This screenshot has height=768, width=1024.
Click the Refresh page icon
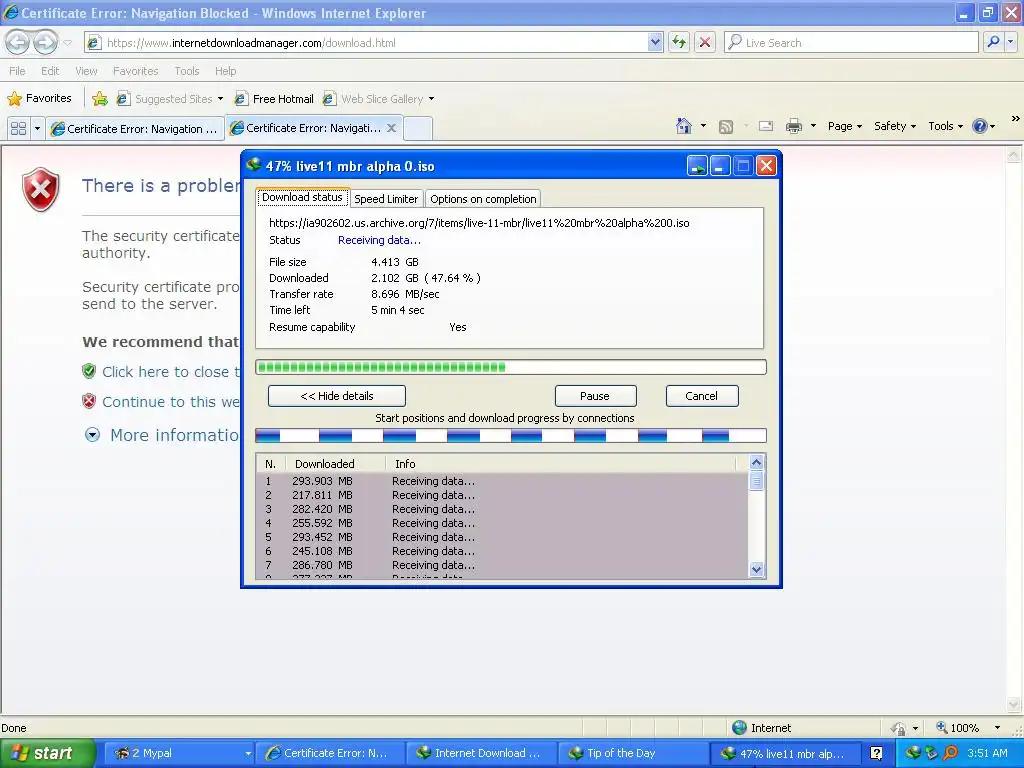click(679, 42)
